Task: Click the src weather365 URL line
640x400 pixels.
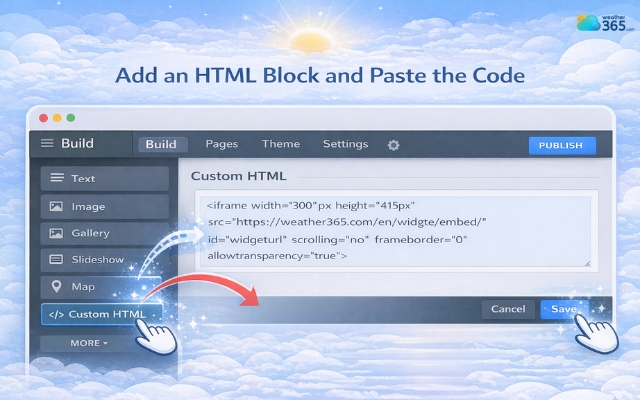Action: [347, 222]
